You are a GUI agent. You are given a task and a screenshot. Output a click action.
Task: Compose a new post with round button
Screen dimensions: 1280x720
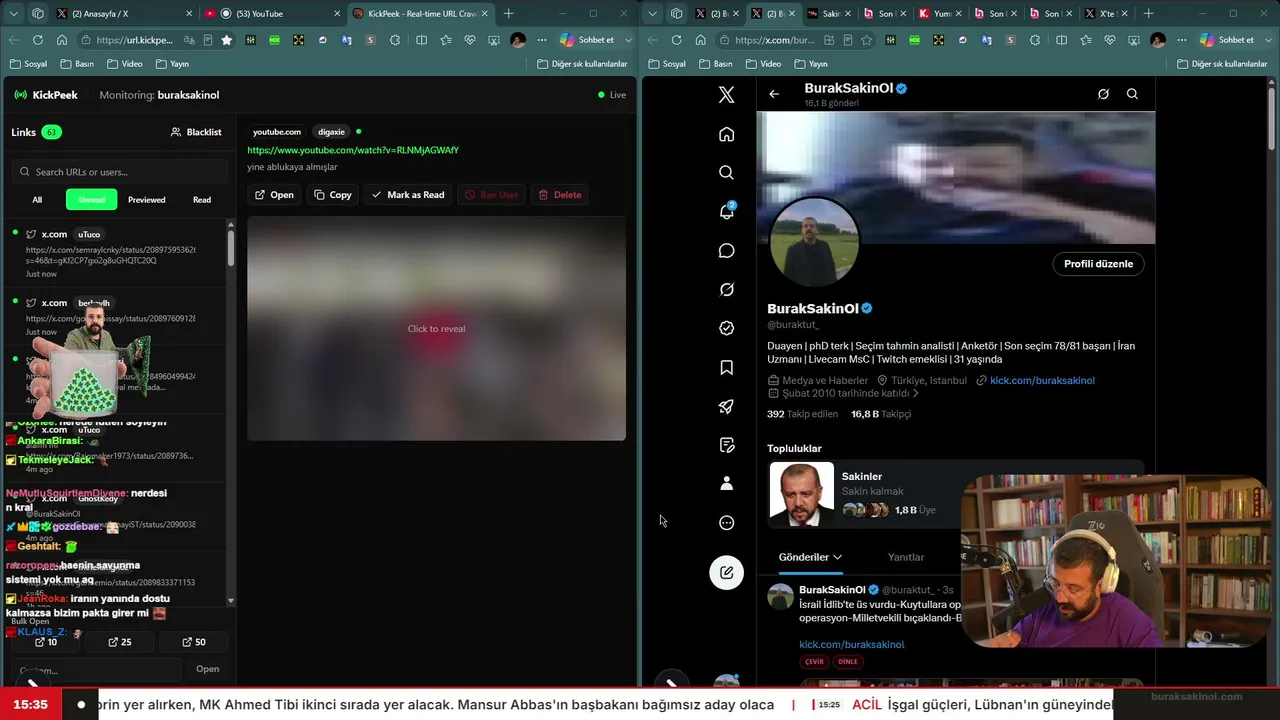[727, 572]
